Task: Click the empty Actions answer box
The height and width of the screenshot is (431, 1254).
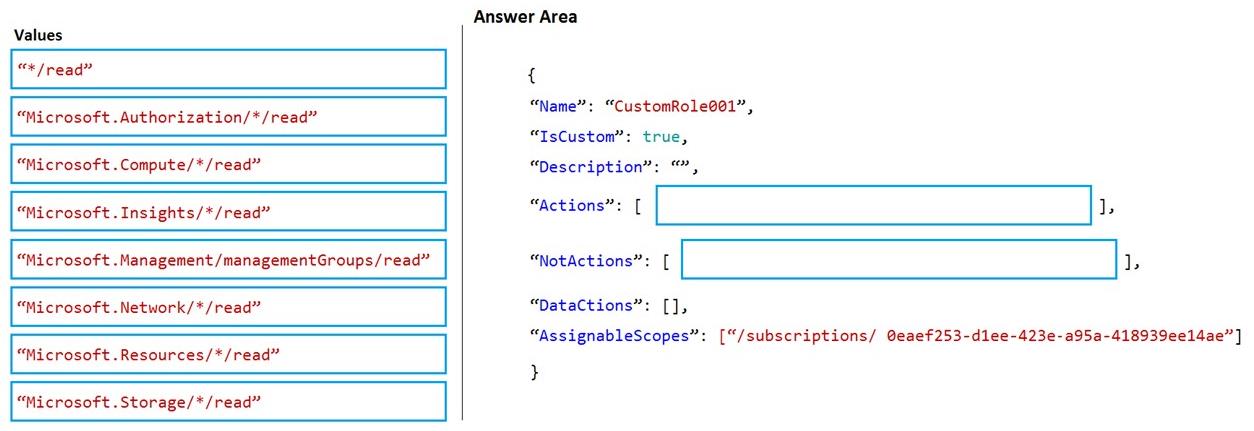Action: click(x=873, y=205)
